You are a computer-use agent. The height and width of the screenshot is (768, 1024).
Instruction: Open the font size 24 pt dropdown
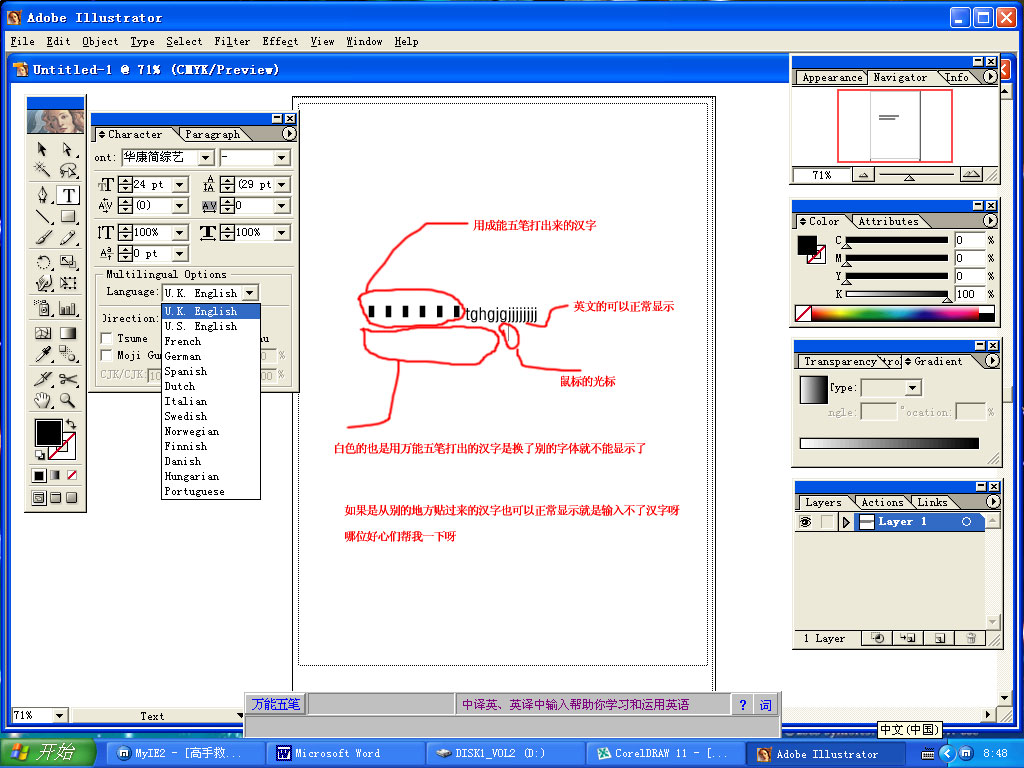[x=180, y=185]
